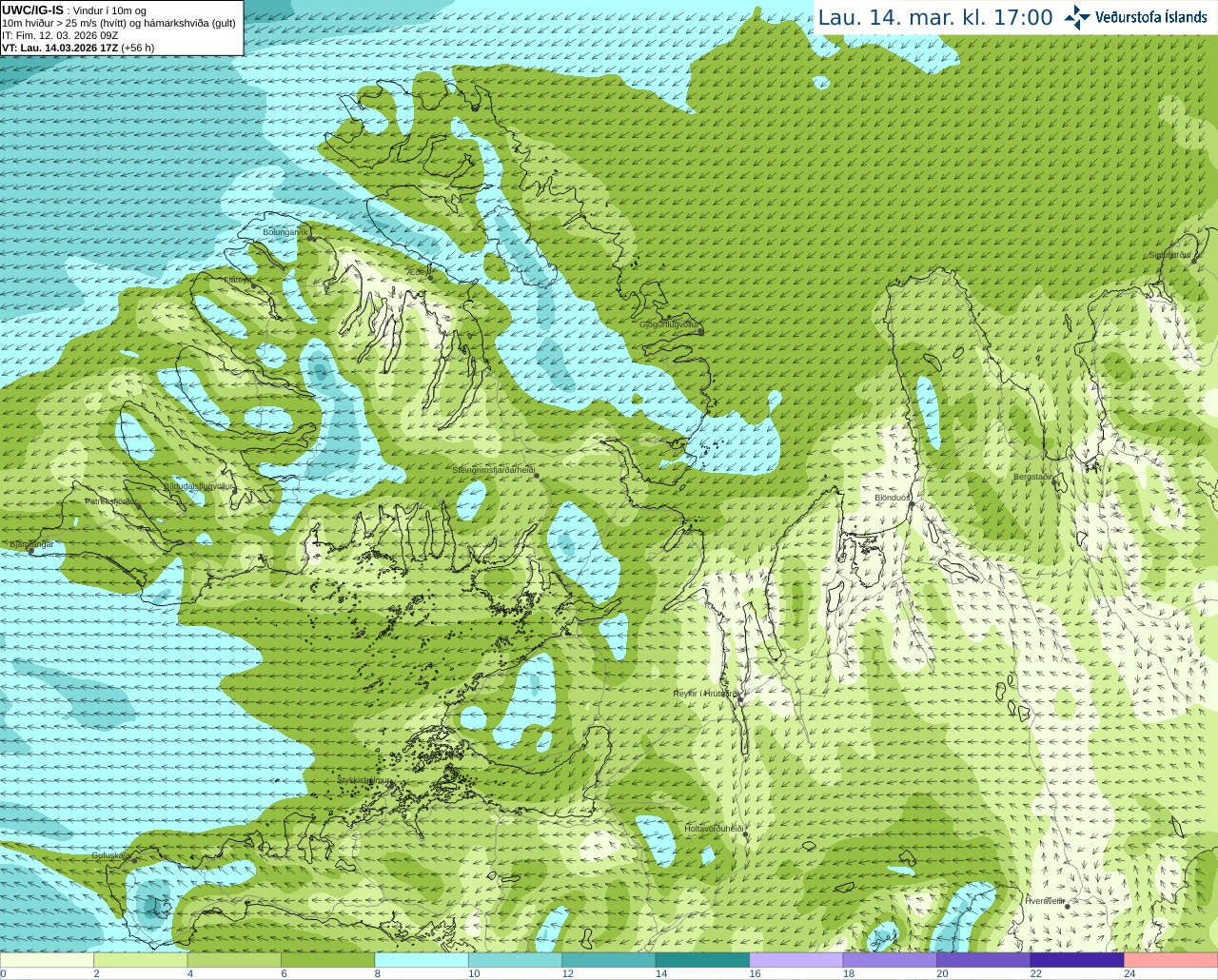Select the Holtavörðuheiði station label
Image resolution: width=1218 pixels, height=980 pixels.
(x=714, y=829)
